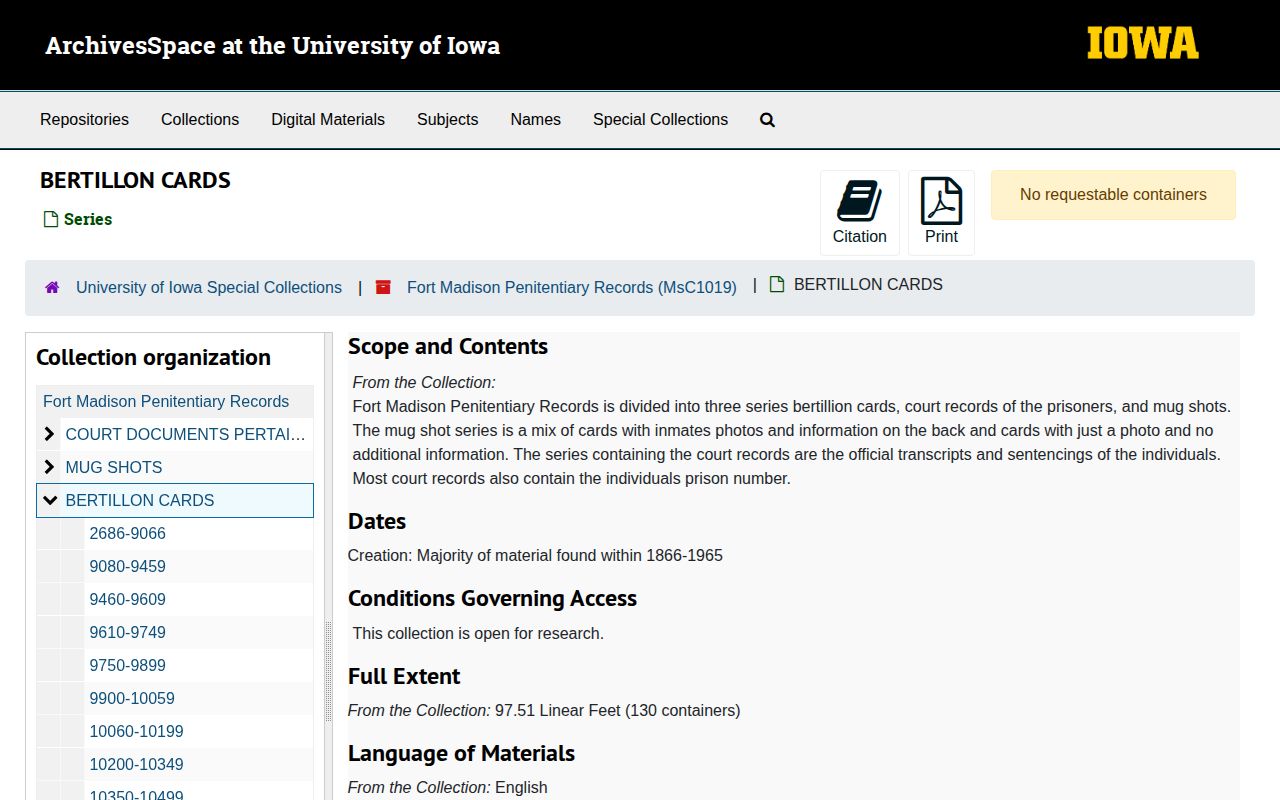Click the Series file icon under title
The image size is (1280, 800).
(51, 219)
